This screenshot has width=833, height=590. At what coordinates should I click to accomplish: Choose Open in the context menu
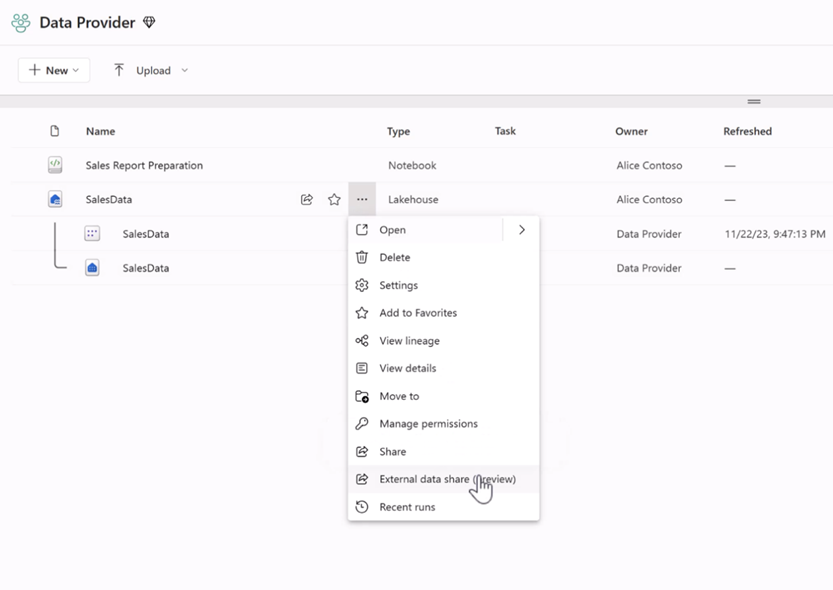click(x=393, y=230)
